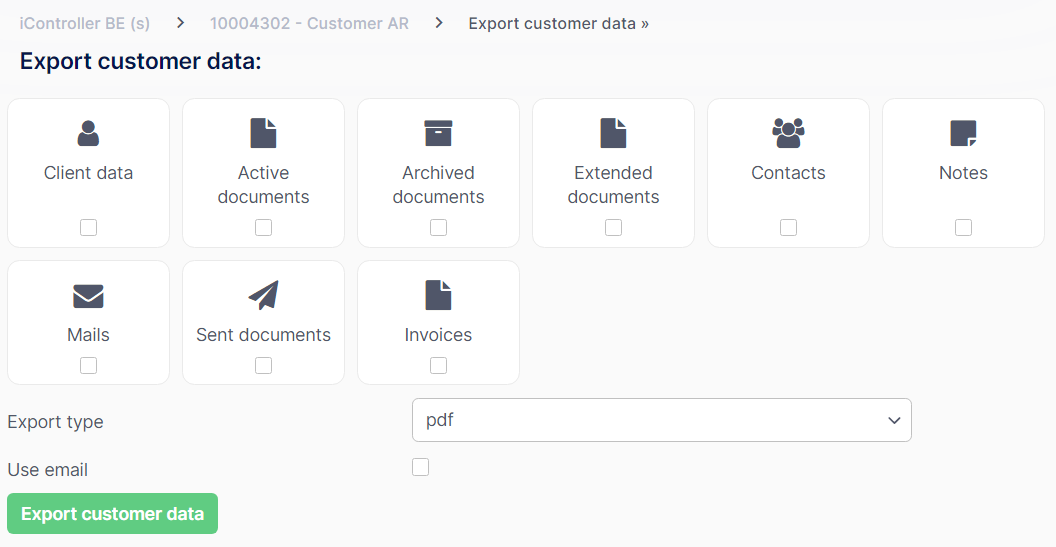The width and height of the screenshot is (1056, 547).
Task: Check the Invoices checkbox
Action: click(x=438, y=365)
